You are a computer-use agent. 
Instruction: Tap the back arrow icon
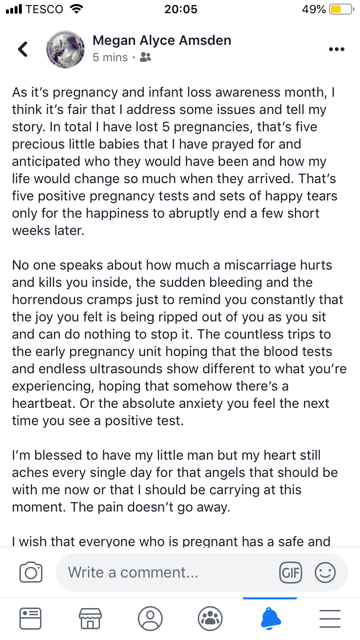point(23,49)
